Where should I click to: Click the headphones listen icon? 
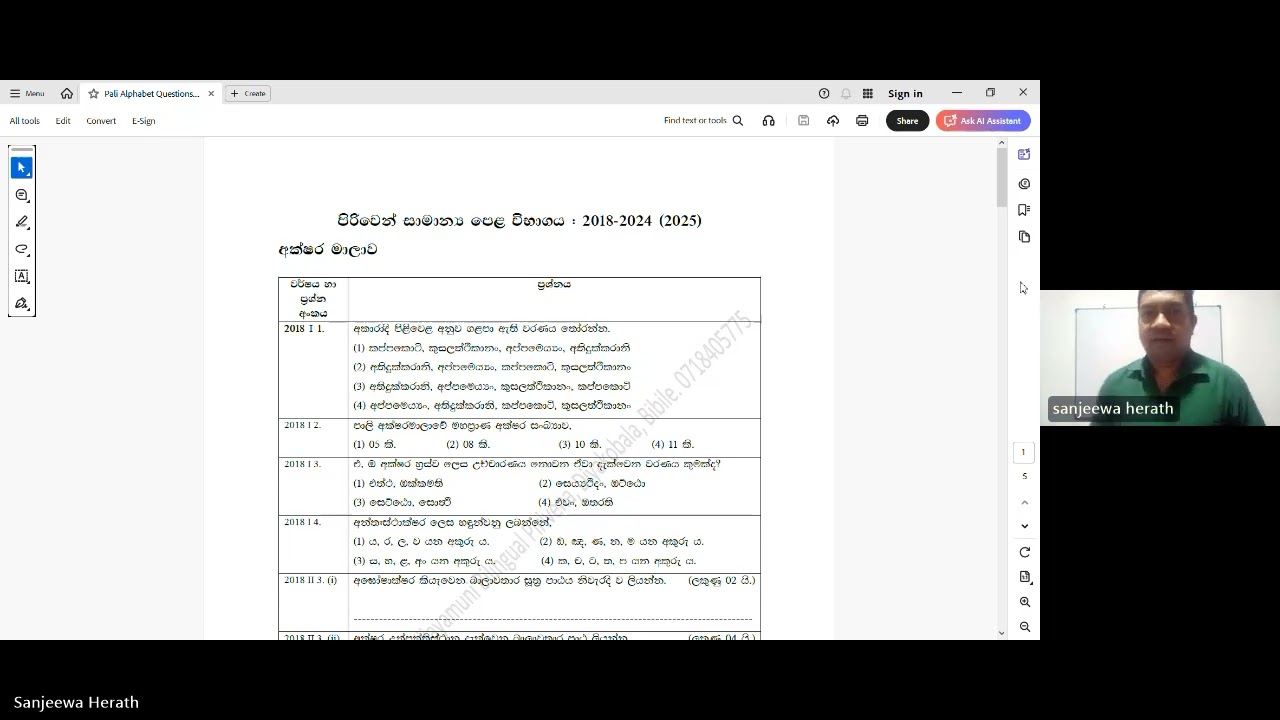coord(768,121)
